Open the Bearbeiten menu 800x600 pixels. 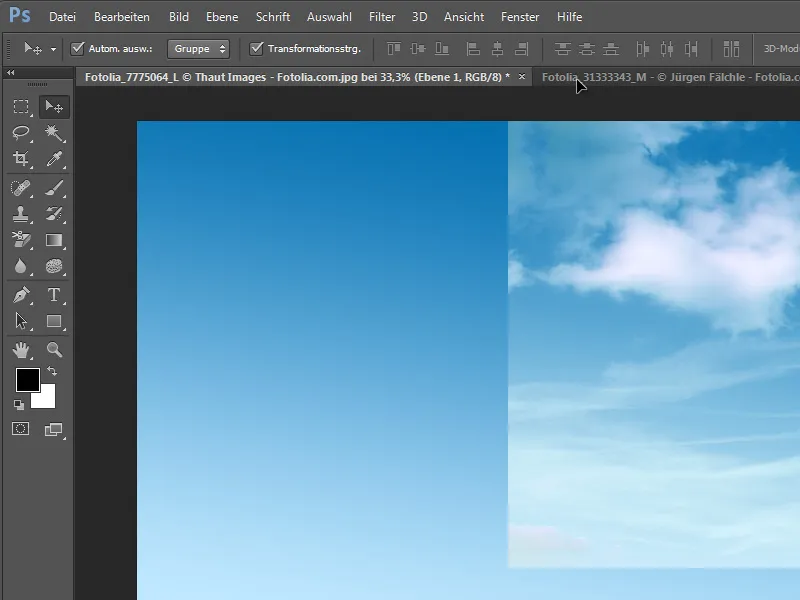click(x=122, y=17)
